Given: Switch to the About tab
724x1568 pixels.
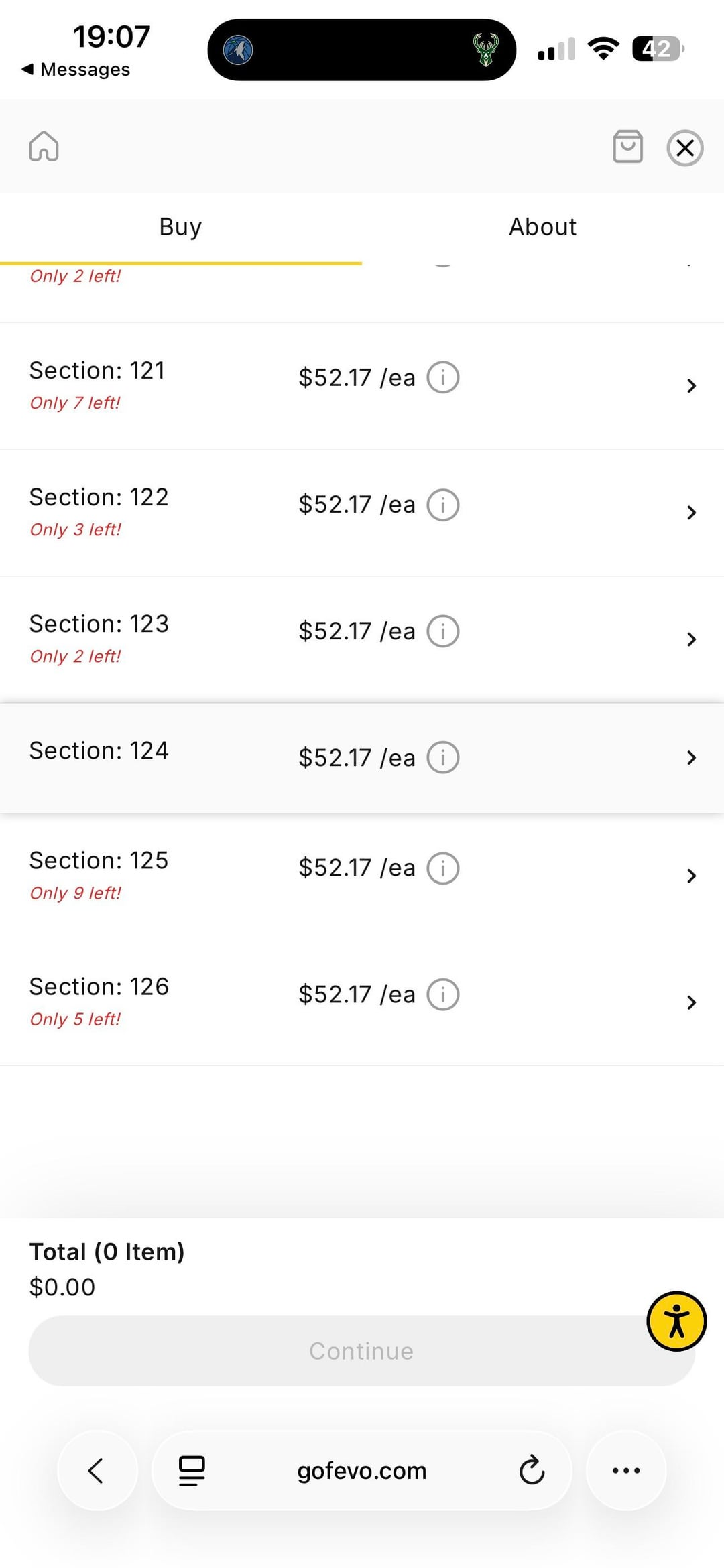Looking at the screenshot, I should tap(542, 227).
